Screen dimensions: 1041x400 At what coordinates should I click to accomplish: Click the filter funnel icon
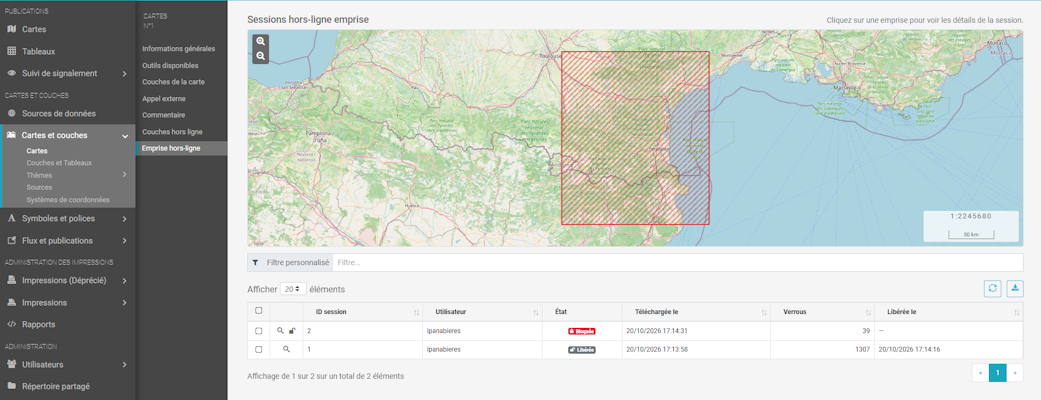click(256, 262)
